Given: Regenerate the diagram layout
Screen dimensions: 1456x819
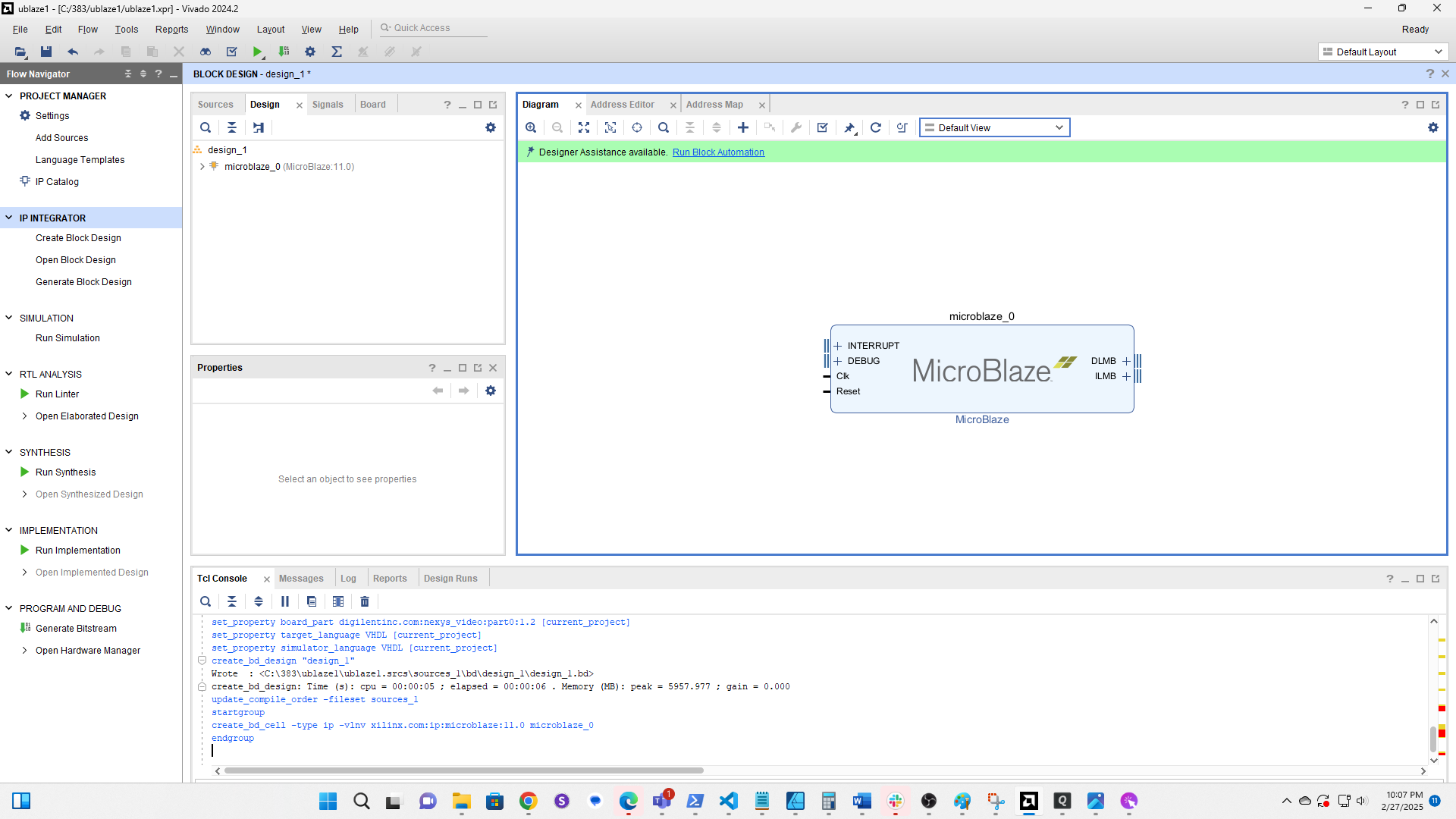Looking at the screenshot, I should [875, 127].
